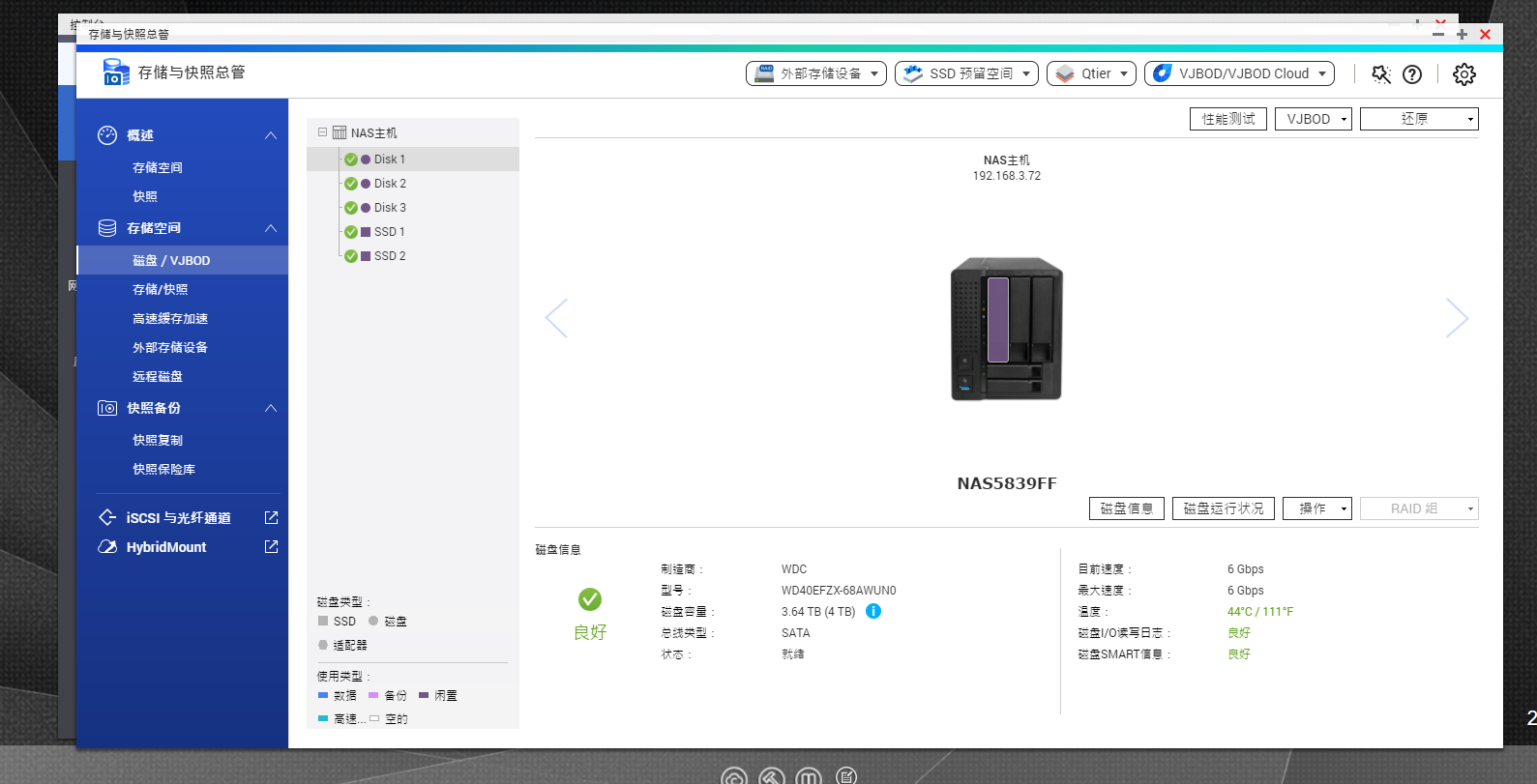
Task: Open iSCSI external link icon
Action: (272, 518)
